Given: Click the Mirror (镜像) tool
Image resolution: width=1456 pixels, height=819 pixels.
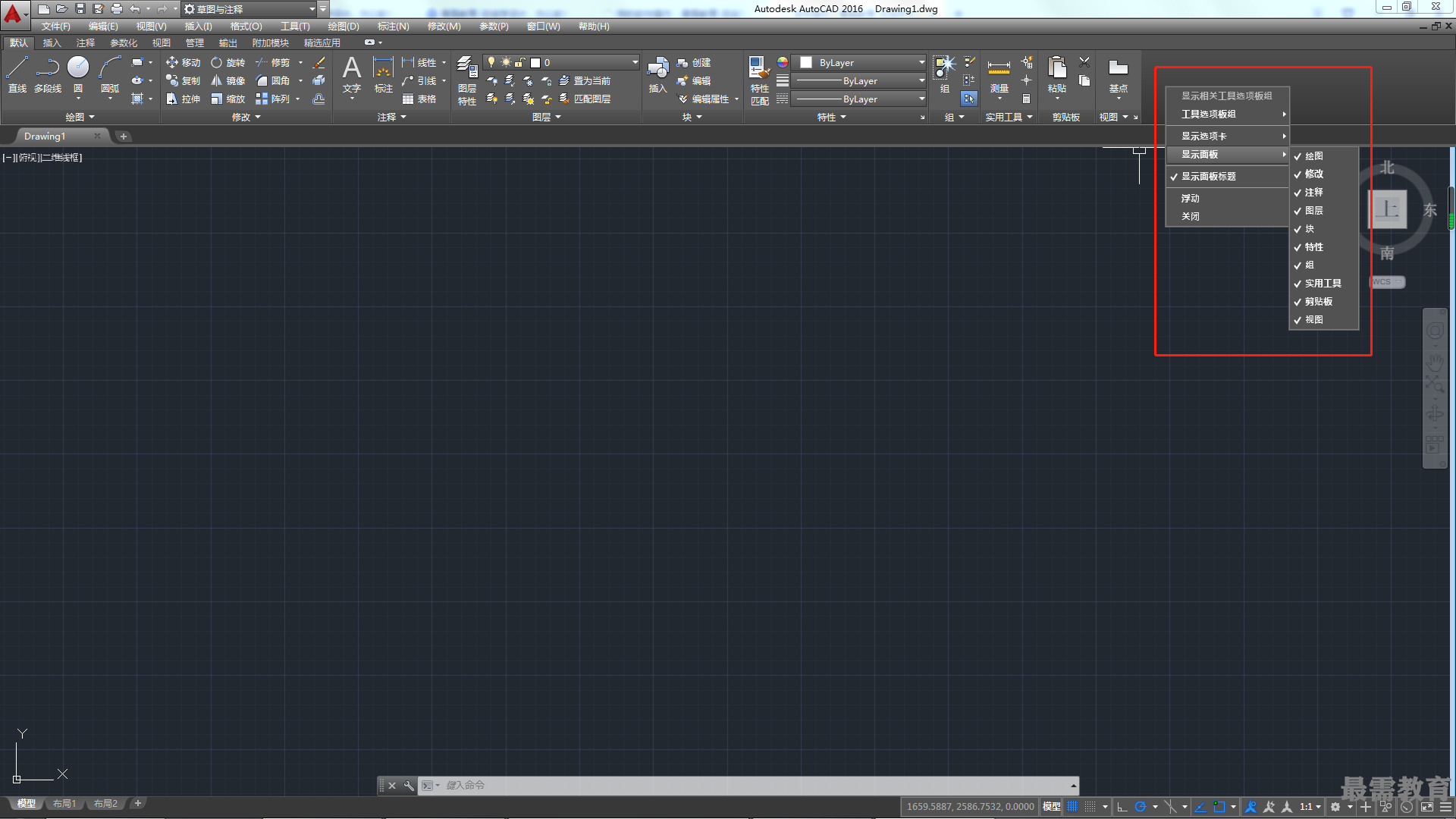Looking at the screenshot, I should pyautogui.click(x=227, y=81).
